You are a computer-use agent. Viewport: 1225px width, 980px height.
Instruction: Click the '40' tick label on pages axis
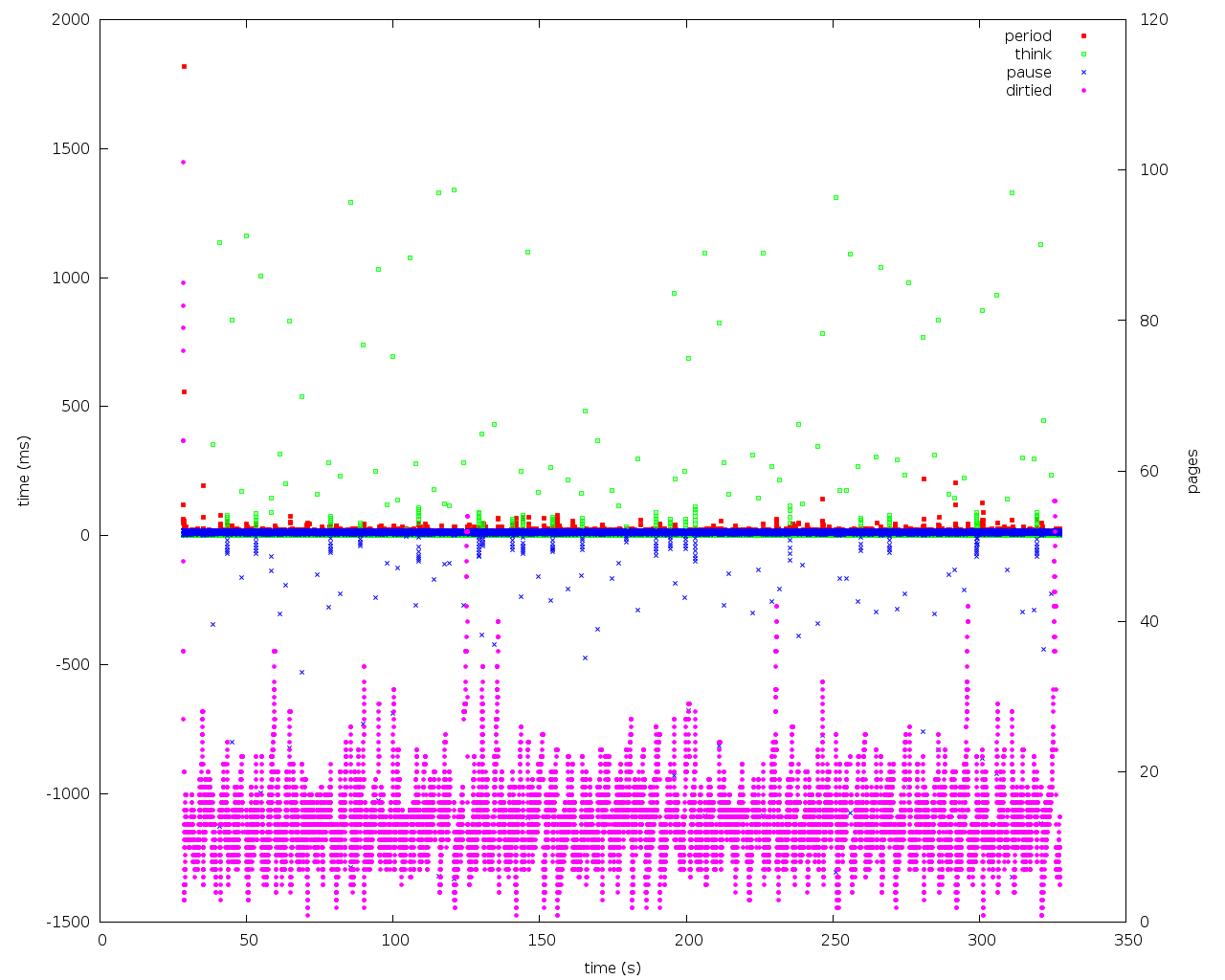pos(1150,622)
